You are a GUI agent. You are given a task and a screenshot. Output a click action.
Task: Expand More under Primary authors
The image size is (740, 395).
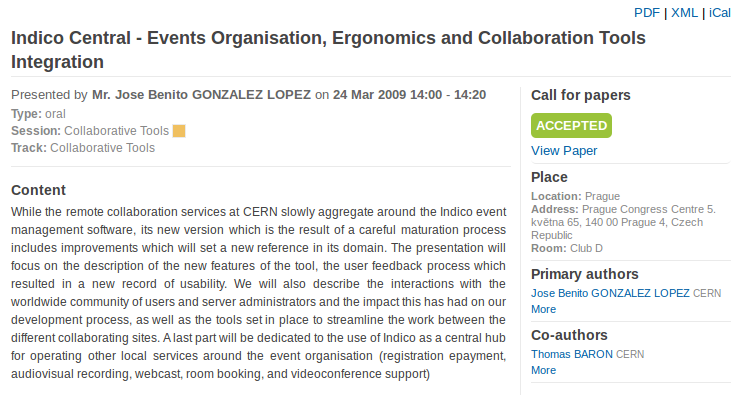pos(543,309)
